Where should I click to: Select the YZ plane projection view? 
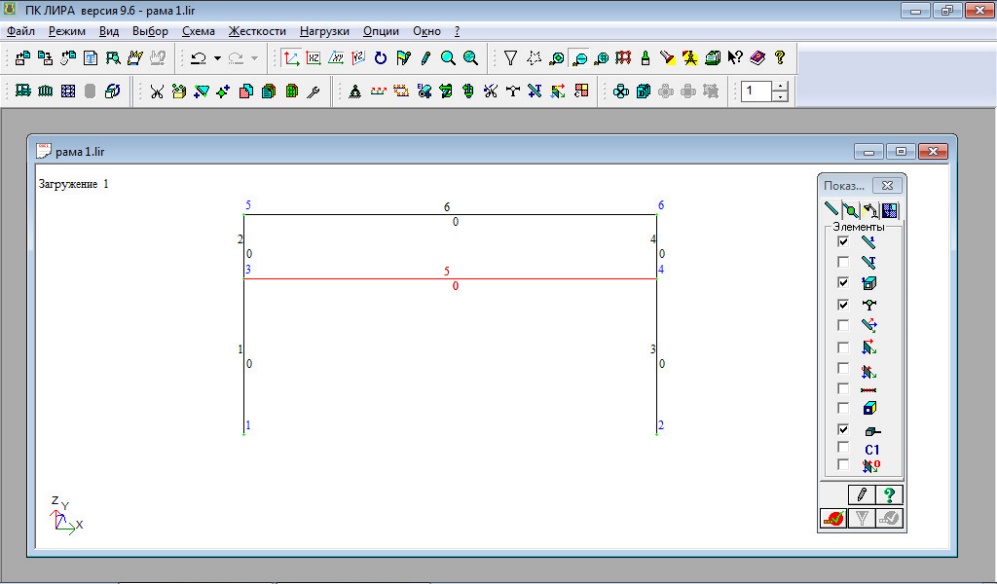pyautogui.click(x=358, y=58)
